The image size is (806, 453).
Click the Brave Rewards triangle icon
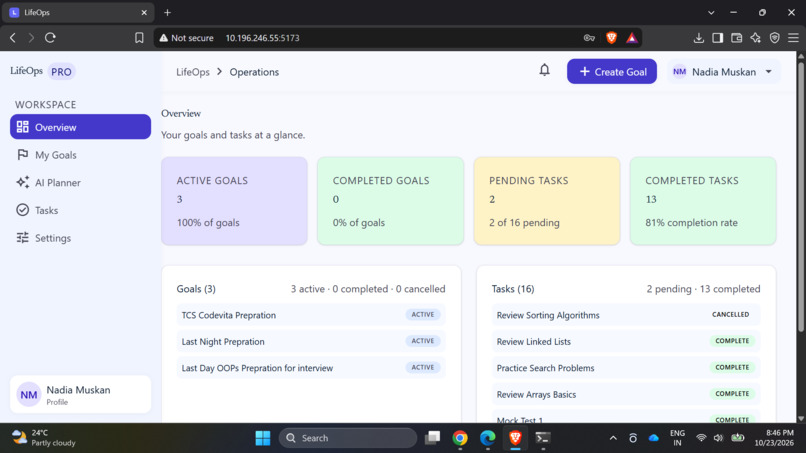tap(632, 38)
